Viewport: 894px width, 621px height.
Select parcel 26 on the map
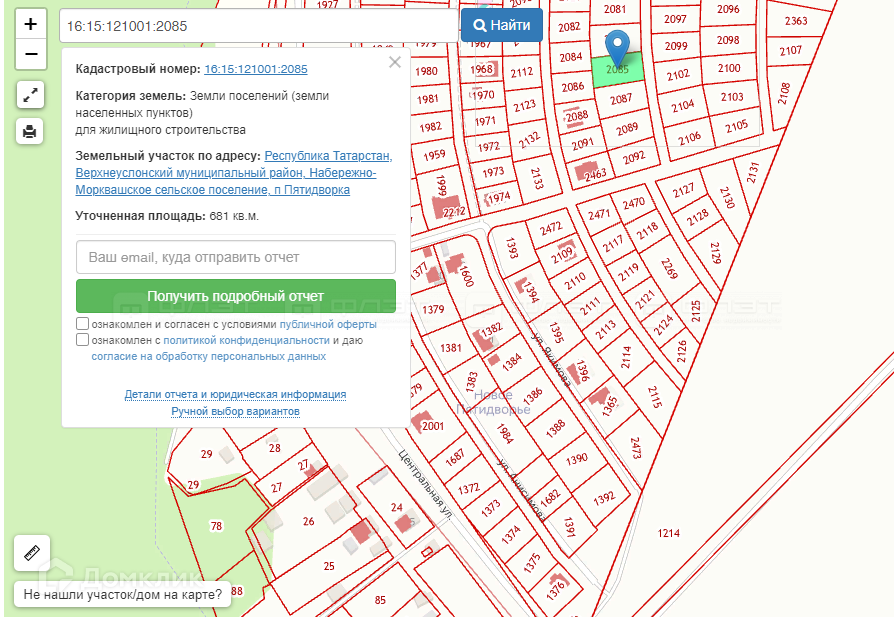308,521
